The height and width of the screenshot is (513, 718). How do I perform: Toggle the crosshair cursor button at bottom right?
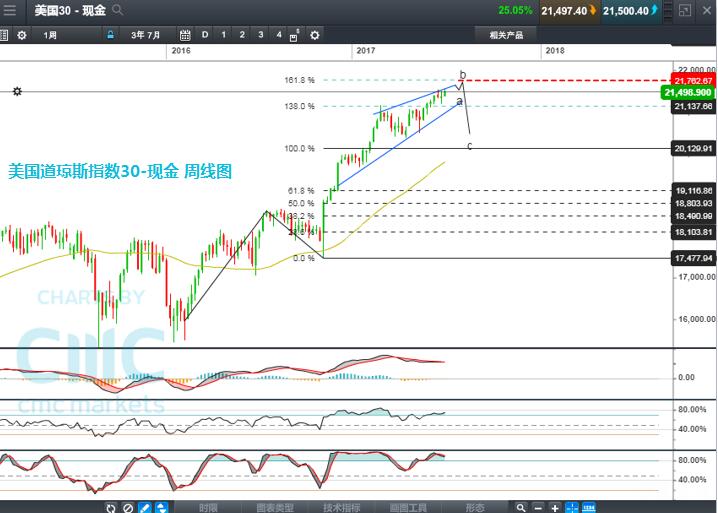coord(574,507)
